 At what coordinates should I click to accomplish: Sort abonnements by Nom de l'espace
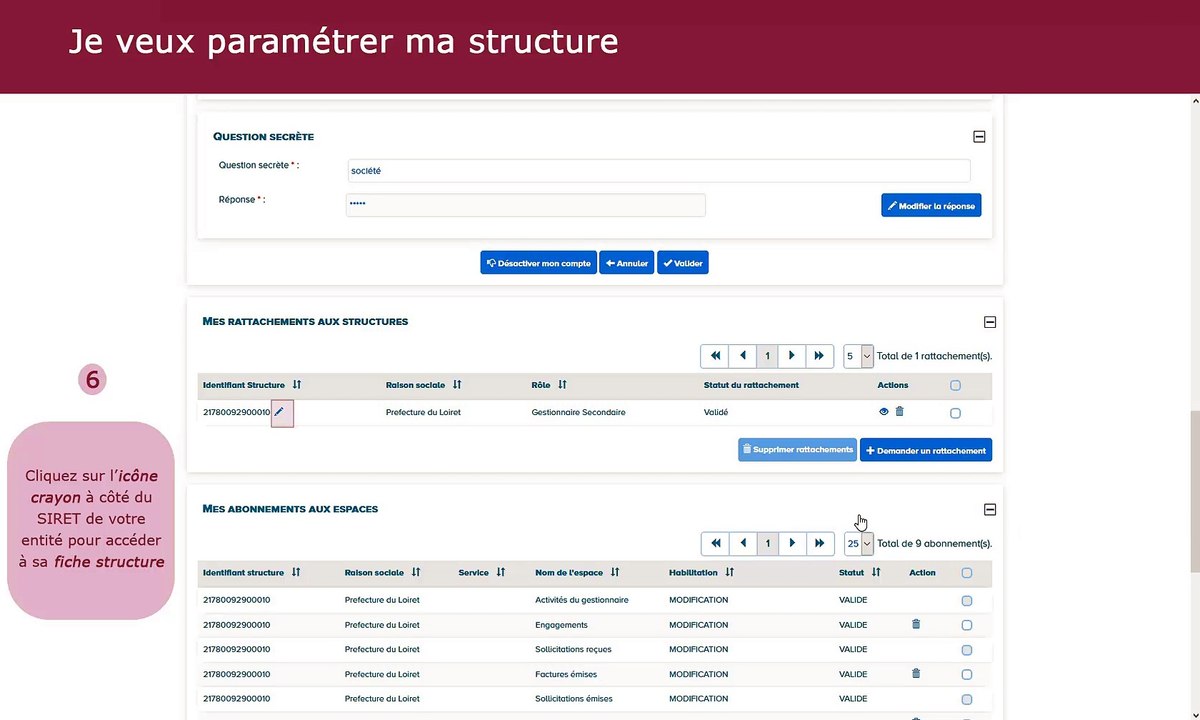[615, 573]
